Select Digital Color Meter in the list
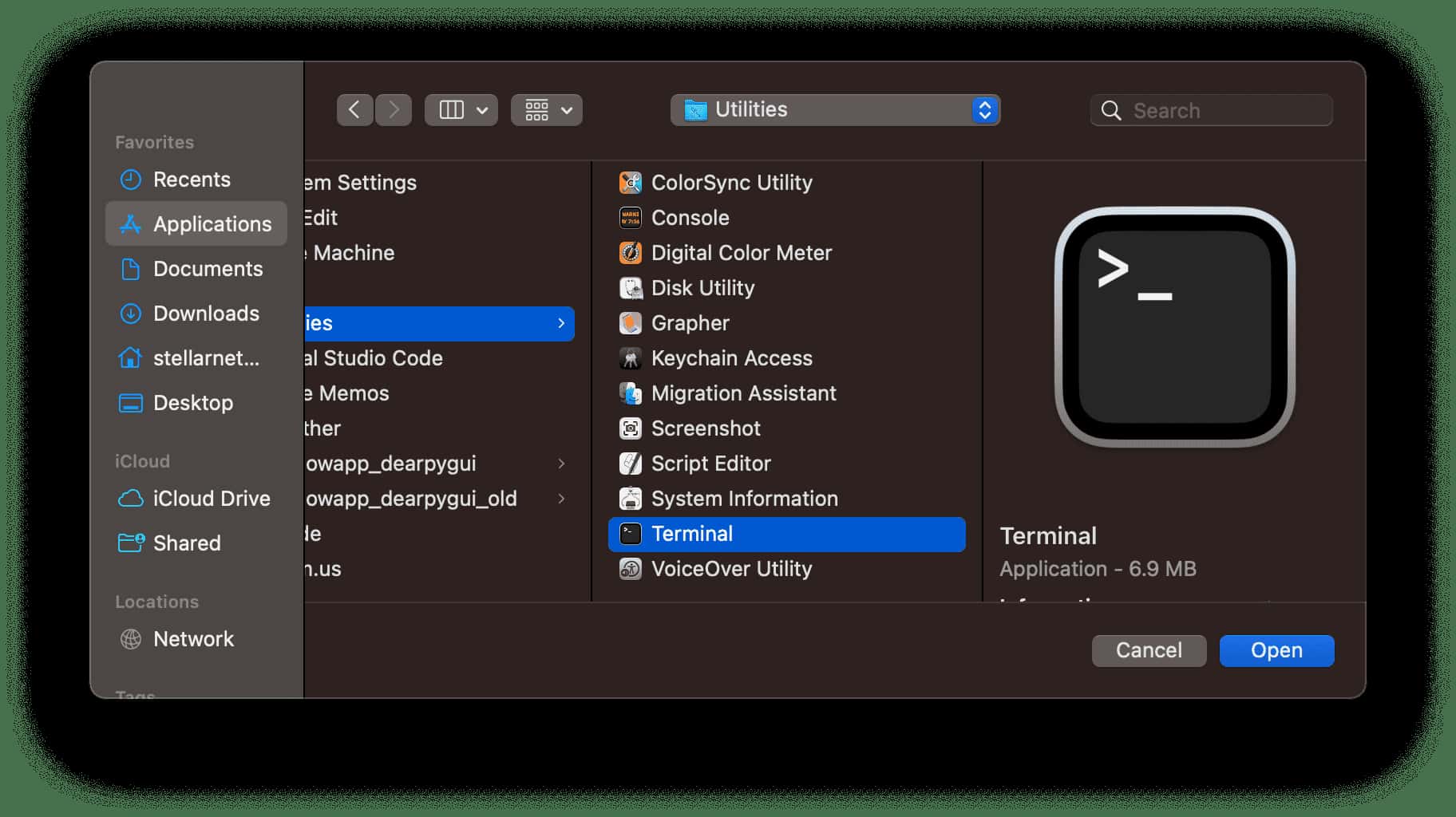The width and height of the screenshot is (1456, 817). pyautogui.click(x=787, y=253)
